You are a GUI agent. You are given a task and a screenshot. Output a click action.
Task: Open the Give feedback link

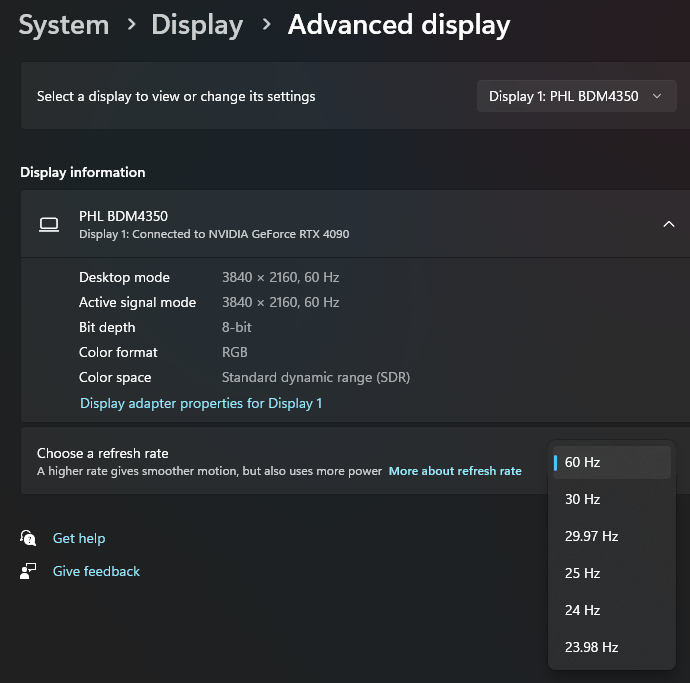[x=96, y=571]
